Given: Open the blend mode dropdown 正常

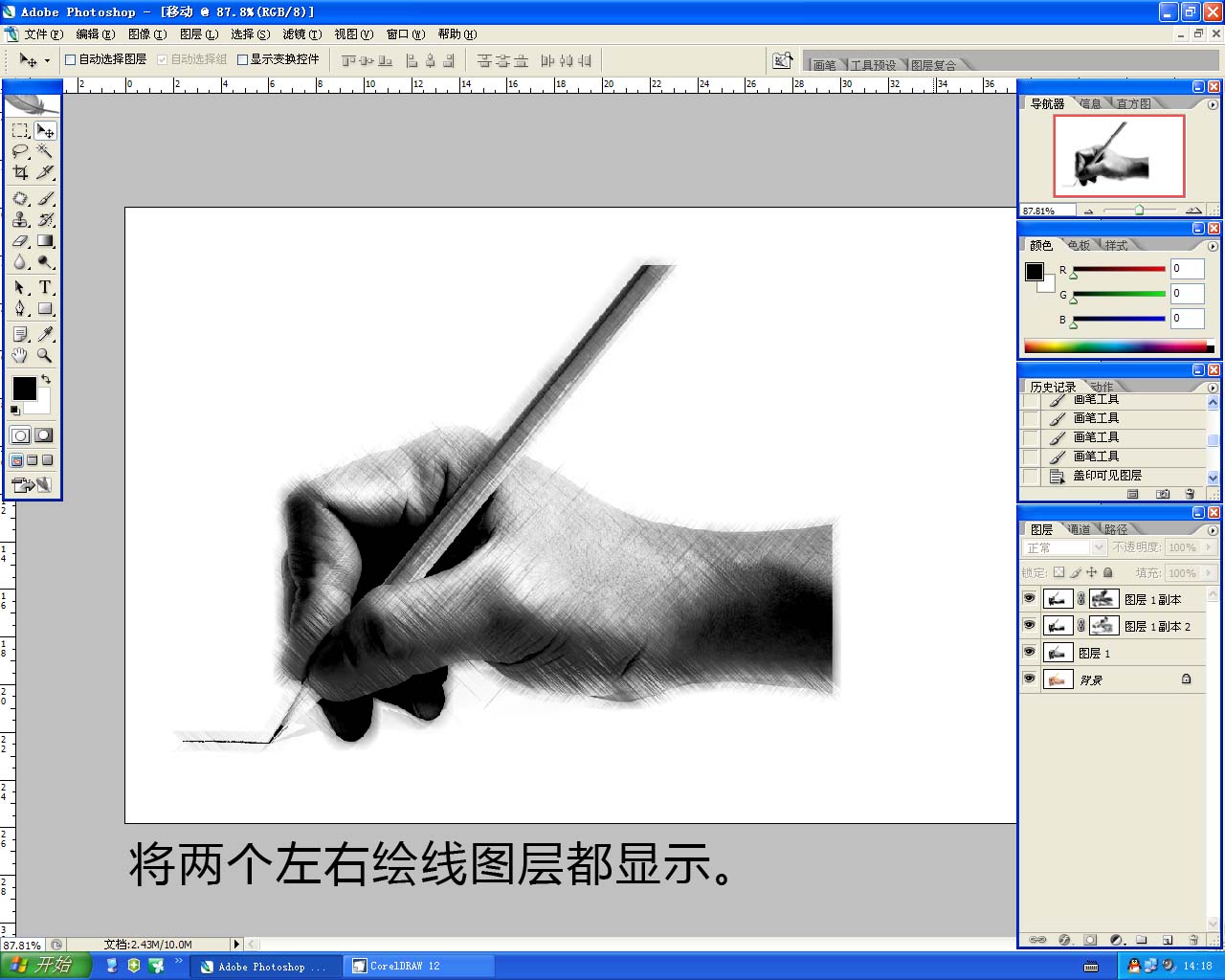Looking at the screenshot, I should point(1064,547).
